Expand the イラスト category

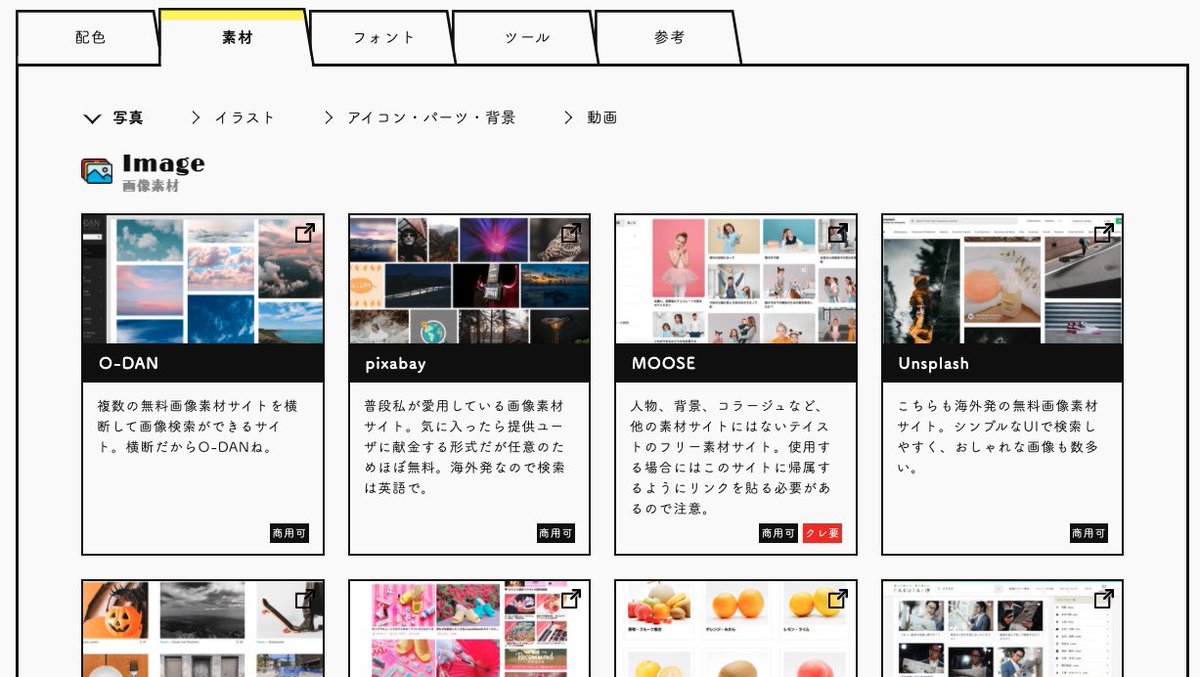[233, 118]
